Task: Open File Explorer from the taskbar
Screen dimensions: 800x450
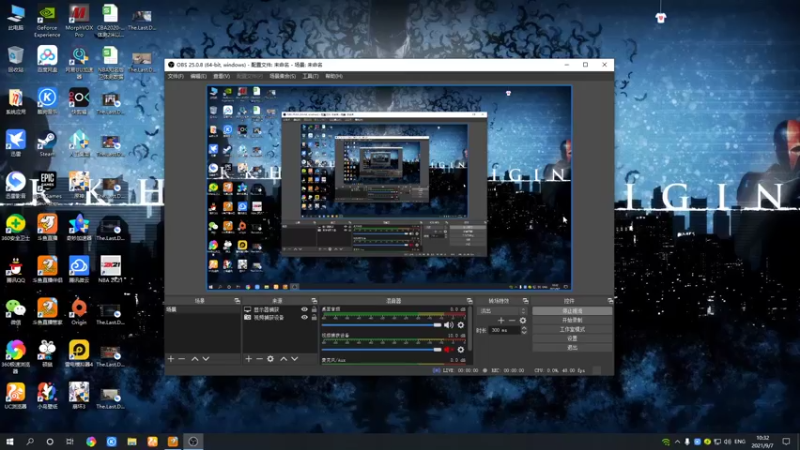Action: [132, 441]
